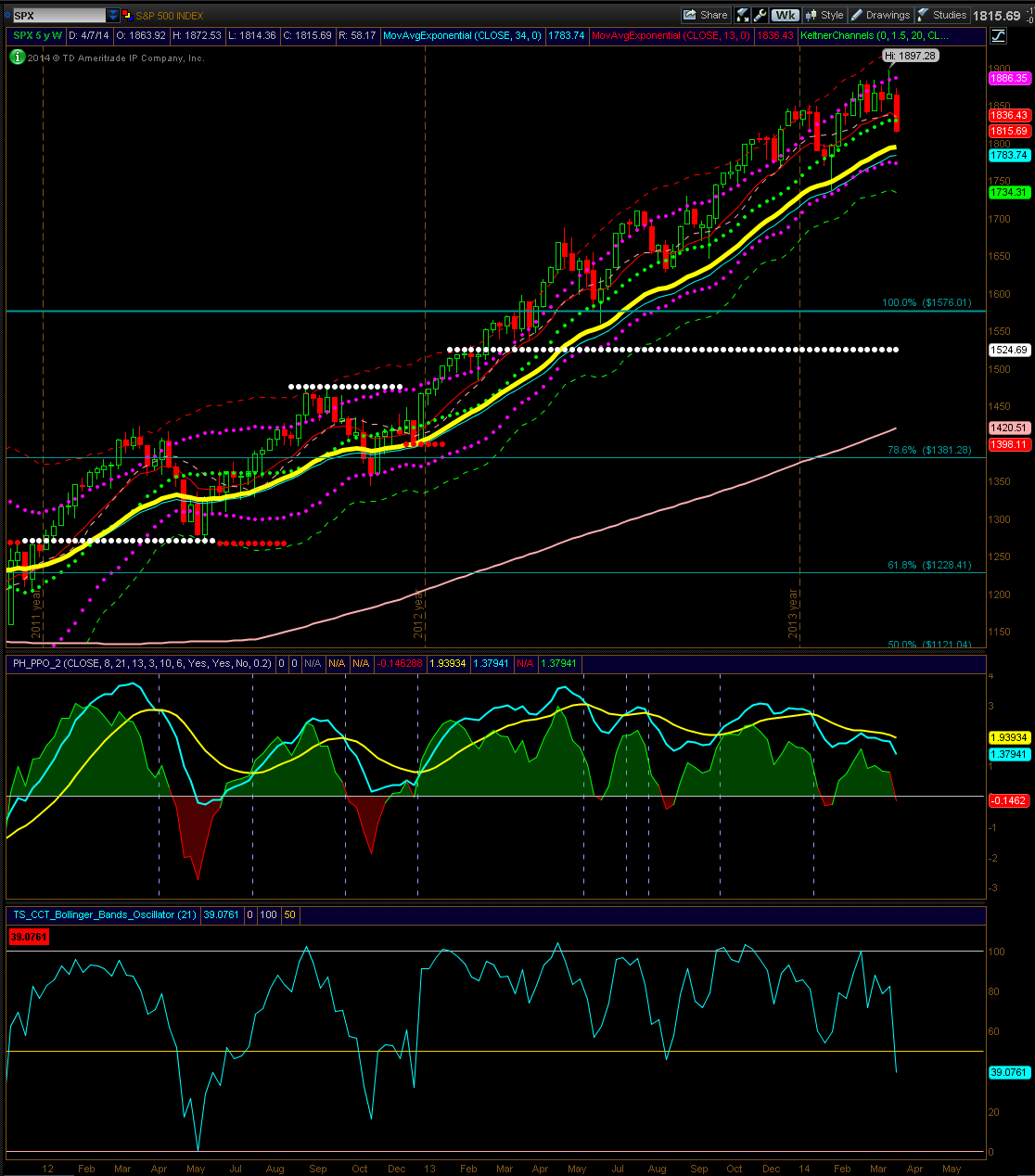Open the Style menu
1035x1176 pixels.
(824, 15)
